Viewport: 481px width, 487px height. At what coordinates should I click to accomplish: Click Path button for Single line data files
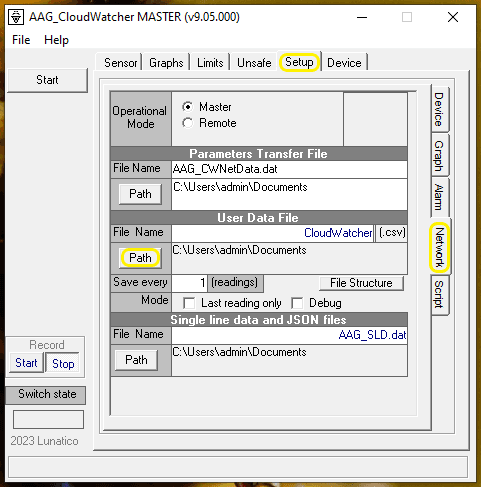tap(136, 360)
